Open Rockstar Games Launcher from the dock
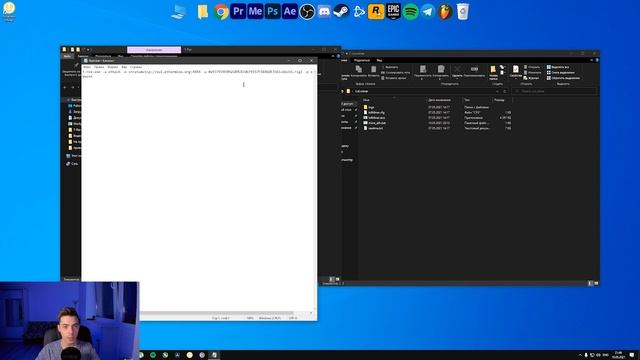The image size is (640, 360). click(376, 12)
